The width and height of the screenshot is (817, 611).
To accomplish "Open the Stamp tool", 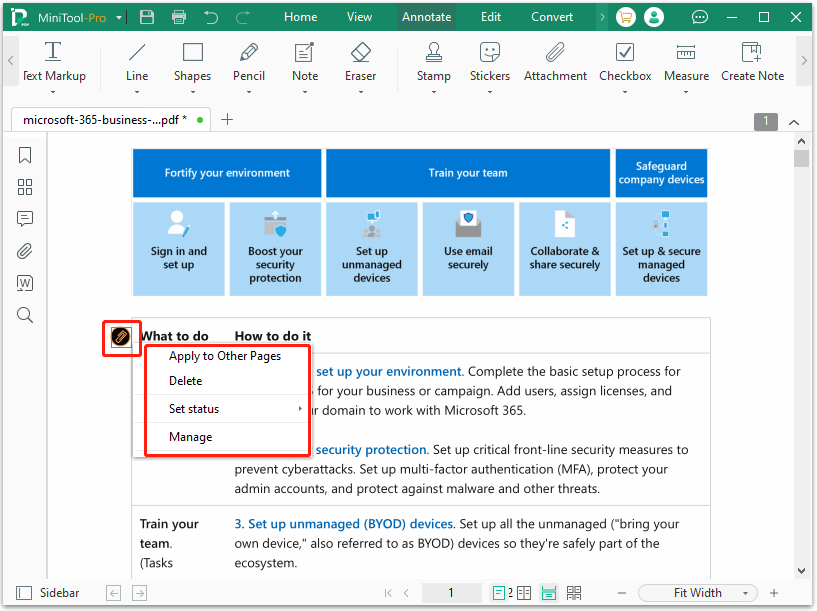I will coord(433,62).
